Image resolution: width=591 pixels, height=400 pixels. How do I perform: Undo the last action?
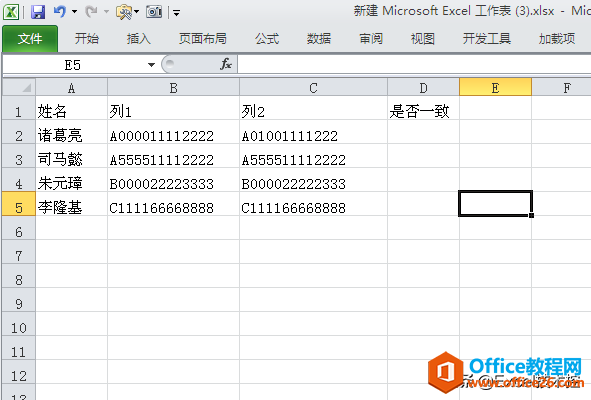pos(60,12)
